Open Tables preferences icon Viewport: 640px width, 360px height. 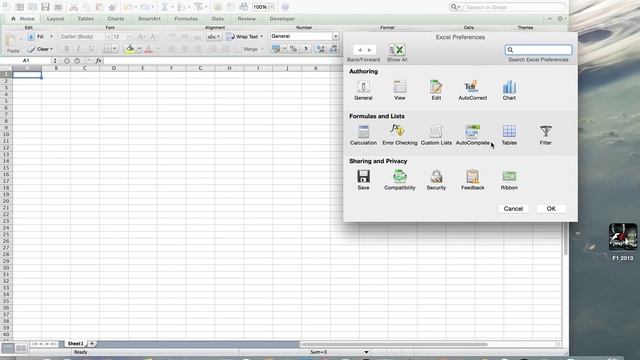pyautogui.click(x=509, y=135)
